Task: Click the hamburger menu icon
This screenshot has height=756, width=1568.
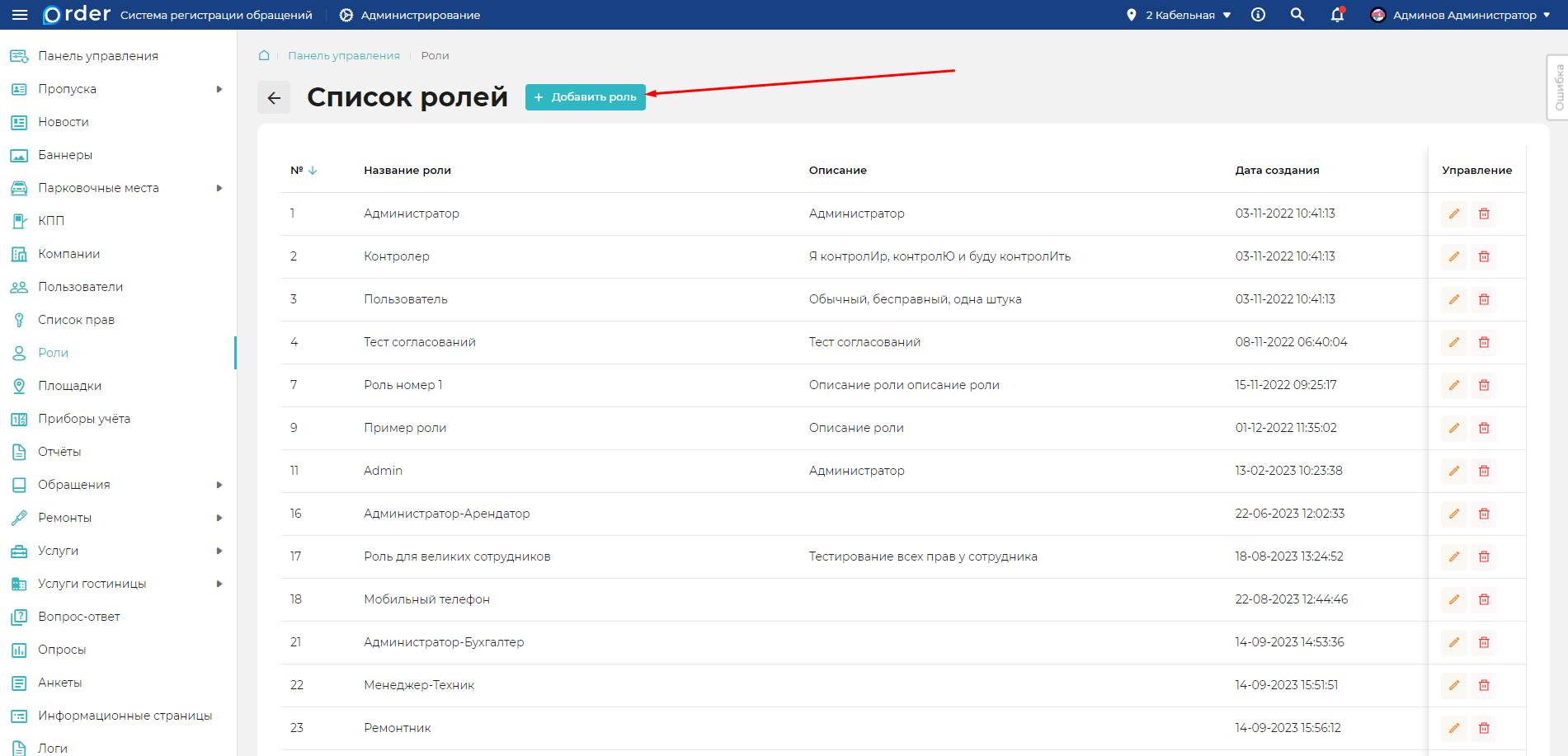Action: click(x=20, y=15)
